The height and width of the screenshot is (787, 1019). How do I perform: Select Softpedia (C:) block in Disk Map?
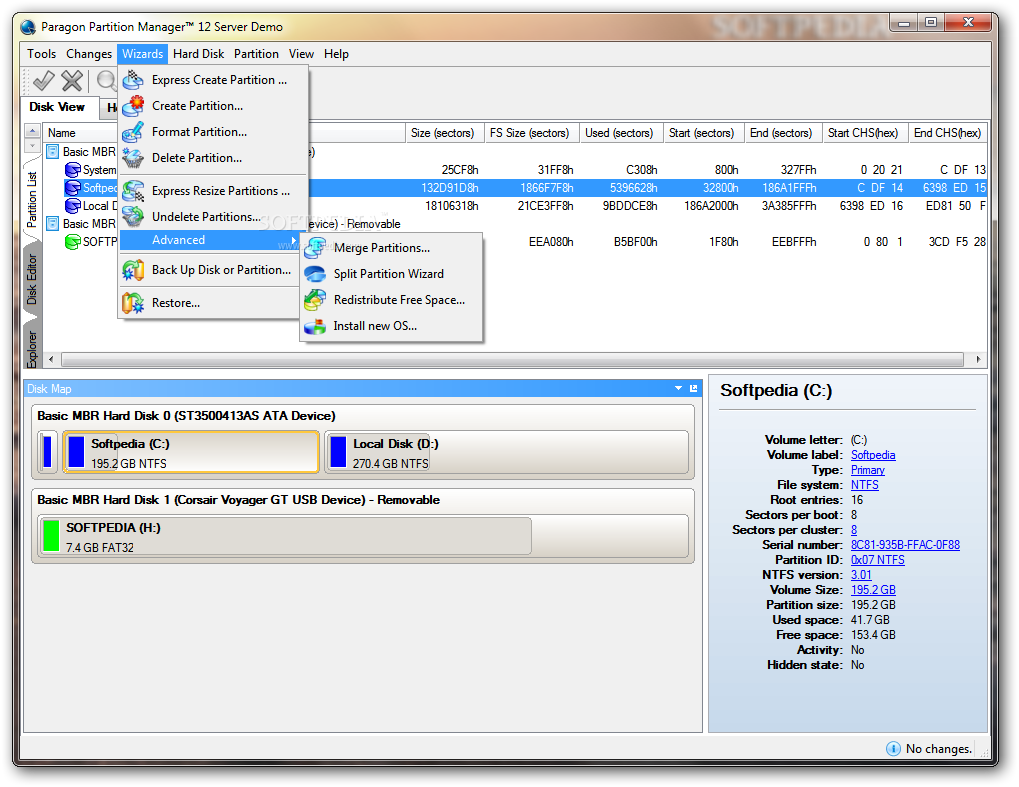tap(191, 452)
